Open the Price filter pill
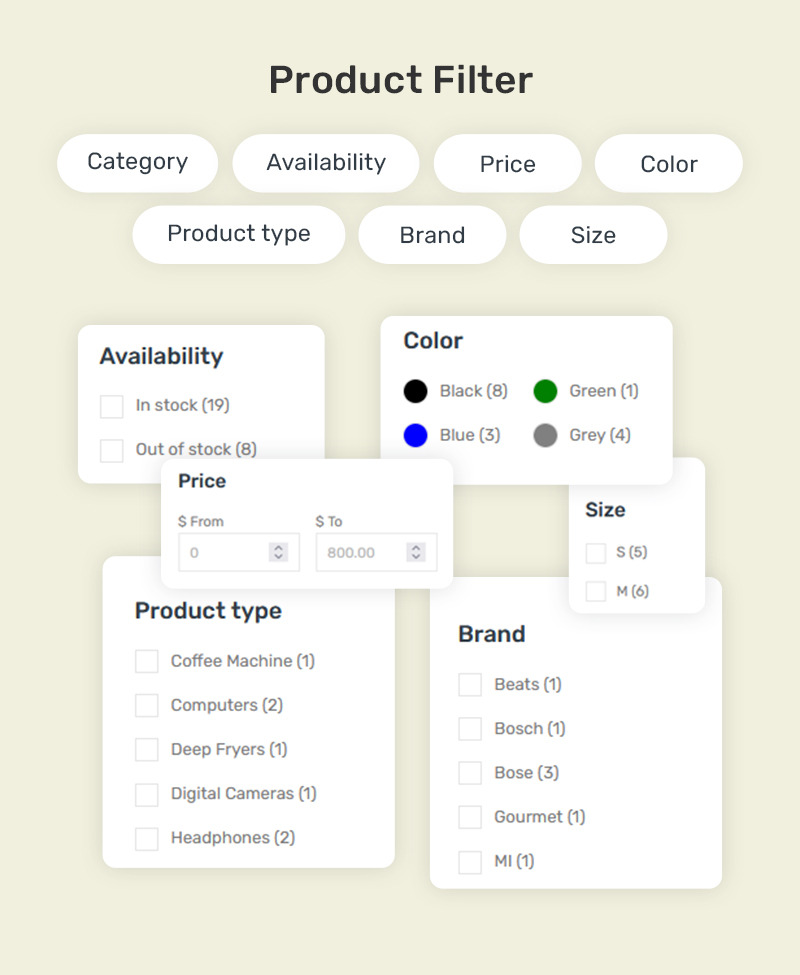This screenshot has height=975, width=800. pyautogui.click(x=507, y=163)
